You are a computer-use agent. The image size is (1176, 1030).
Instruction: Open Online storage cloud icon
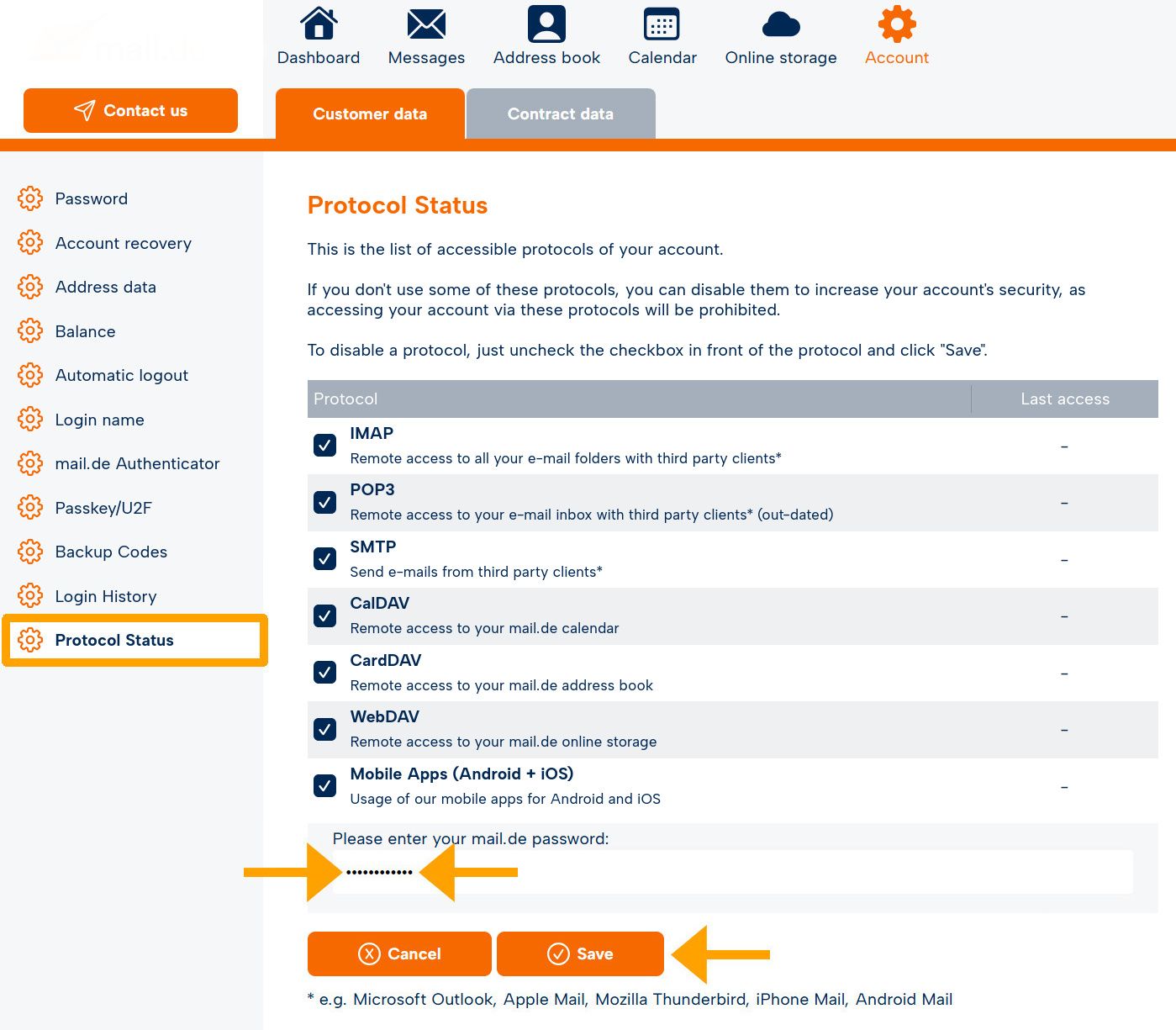[781, 25]
